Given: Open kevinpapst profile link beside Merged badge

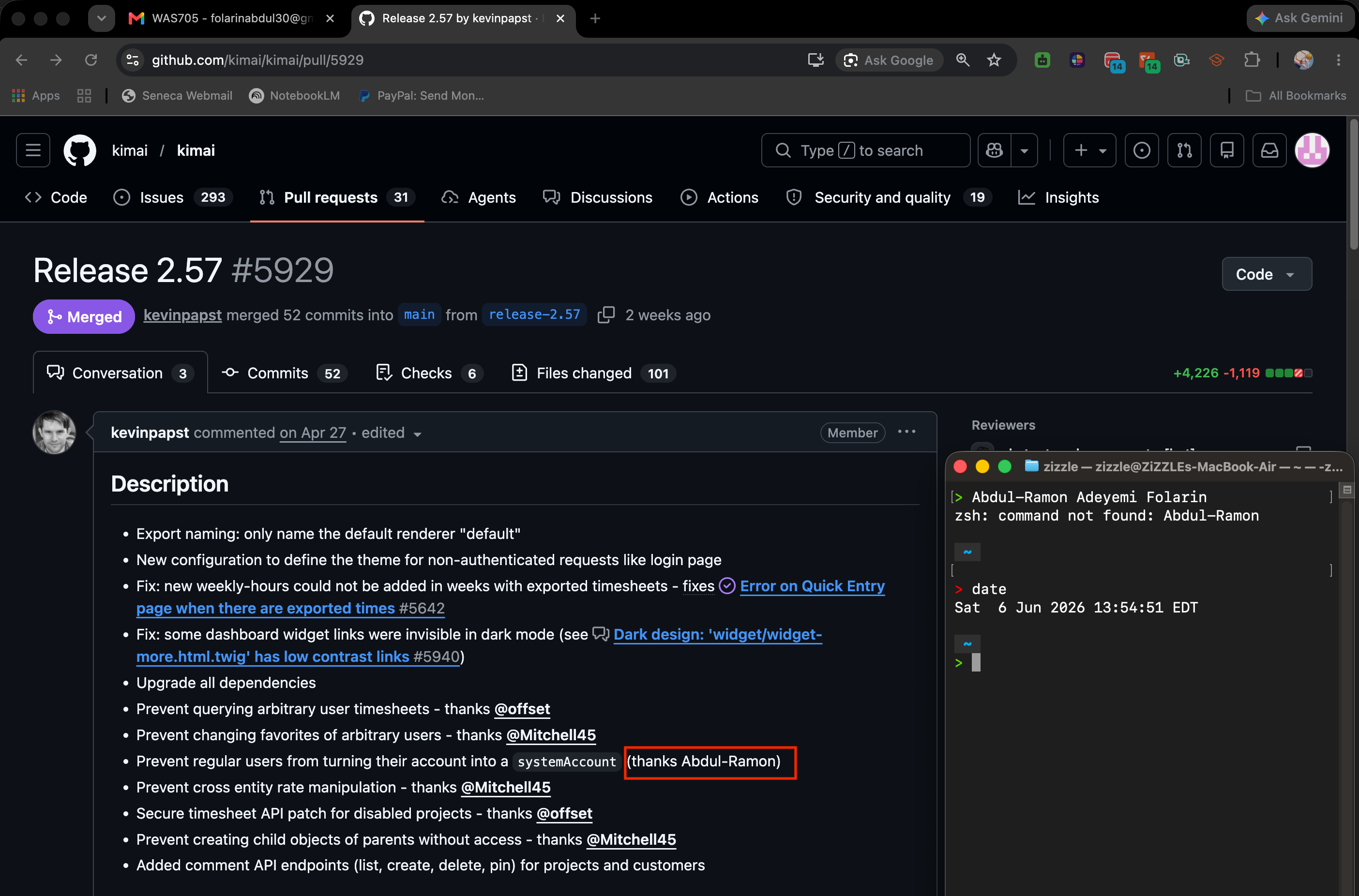Looking at the screenshot, I should (x=182, y=315).
